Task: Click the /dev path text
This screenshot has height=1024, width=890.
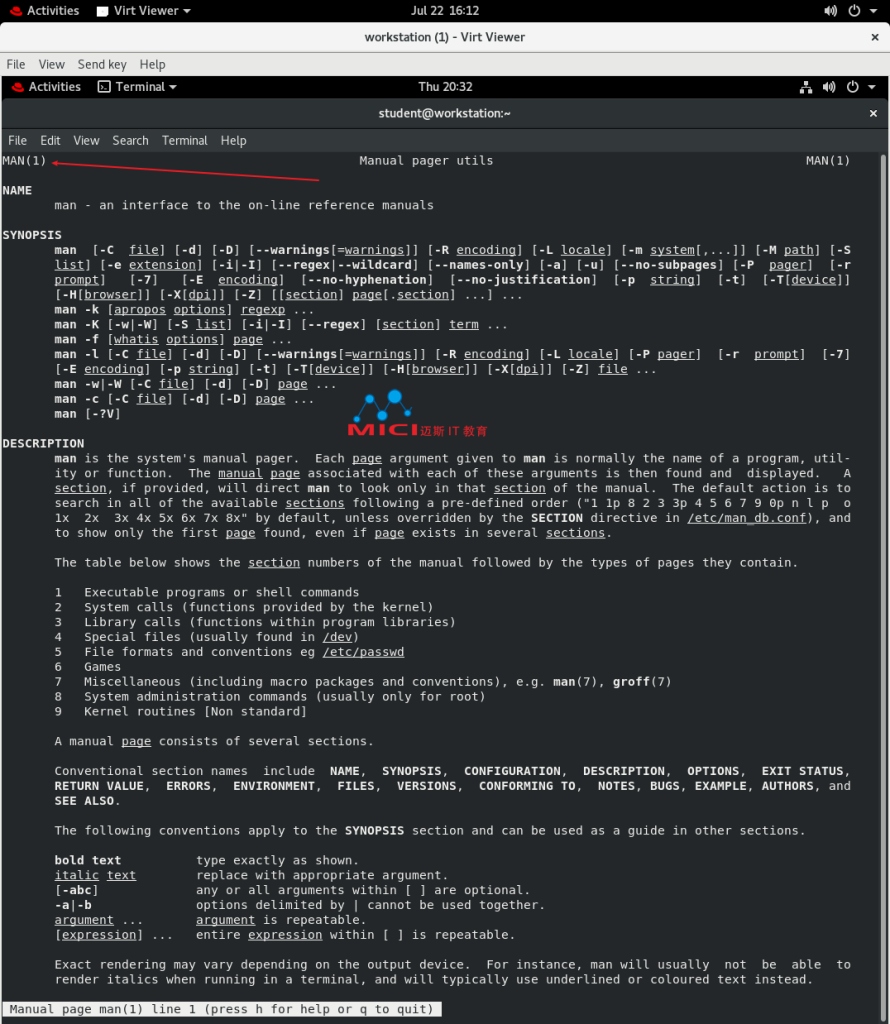Action: (x=337, y=637)
